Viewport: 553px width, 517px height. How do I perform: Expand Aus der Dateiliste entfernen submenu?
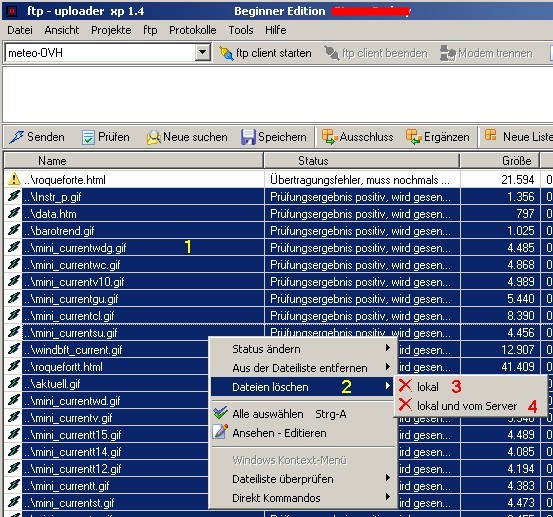coord(388,367)
